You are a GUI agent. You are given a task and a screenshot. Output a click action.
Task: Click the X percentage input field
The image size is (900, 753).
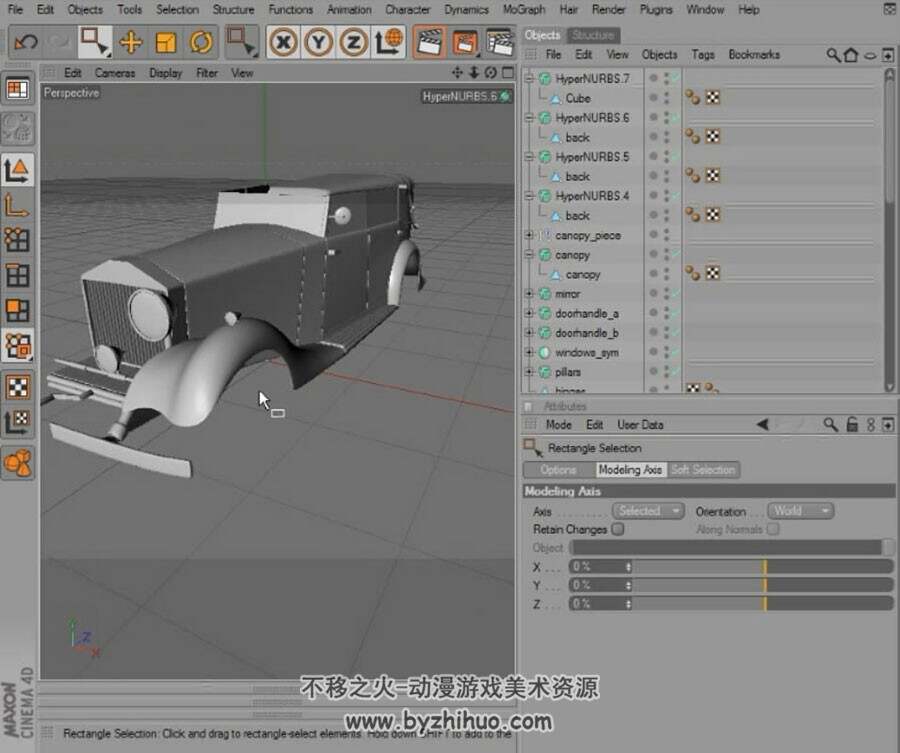600,566
